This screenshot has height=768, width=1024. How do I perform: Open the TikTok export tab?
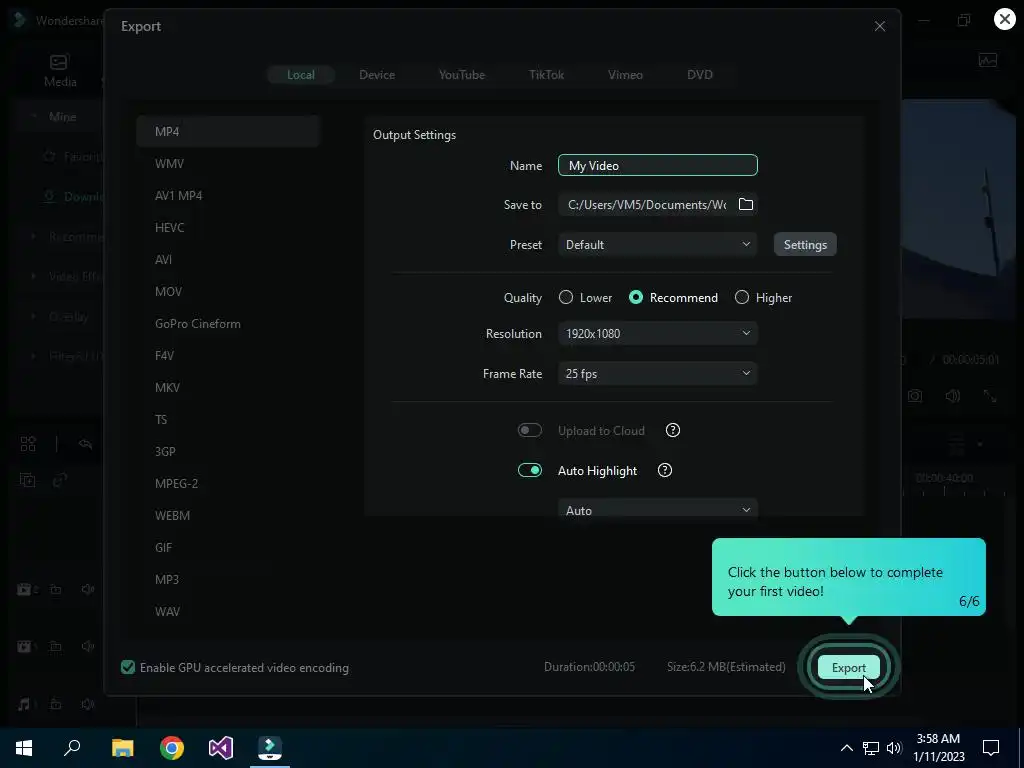[546, 74]
